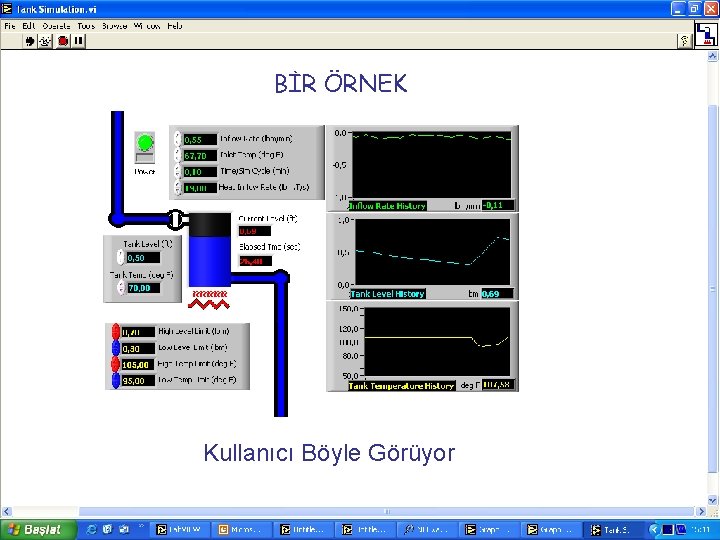The width and height of the screenshot is (720, 540).
Task: Click the Tank Temp value field 70,00
Action: (144, 288)
